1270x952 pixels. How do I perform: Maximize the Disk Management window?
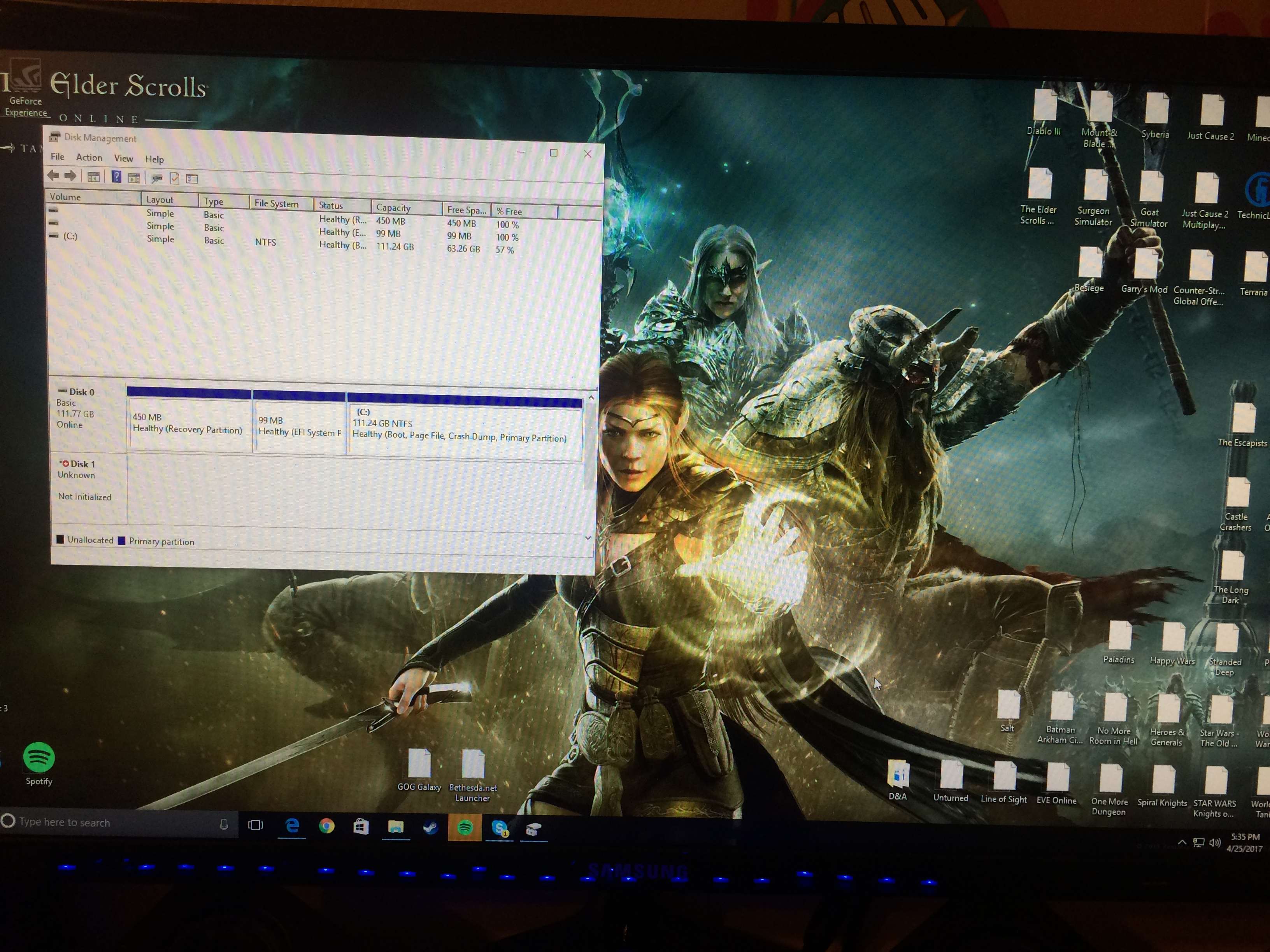tap(553, 153)
